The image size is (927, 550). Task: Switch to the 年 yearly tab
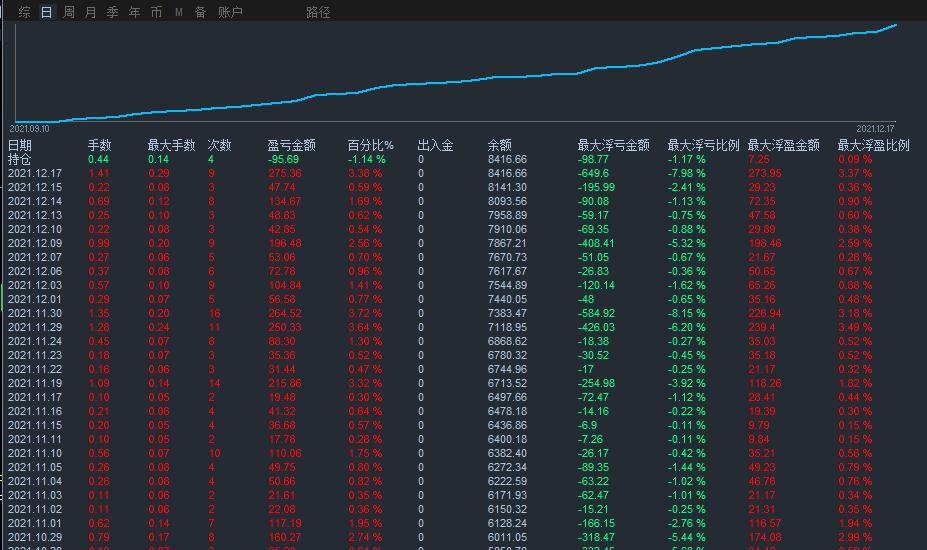[x=134, y=12]
